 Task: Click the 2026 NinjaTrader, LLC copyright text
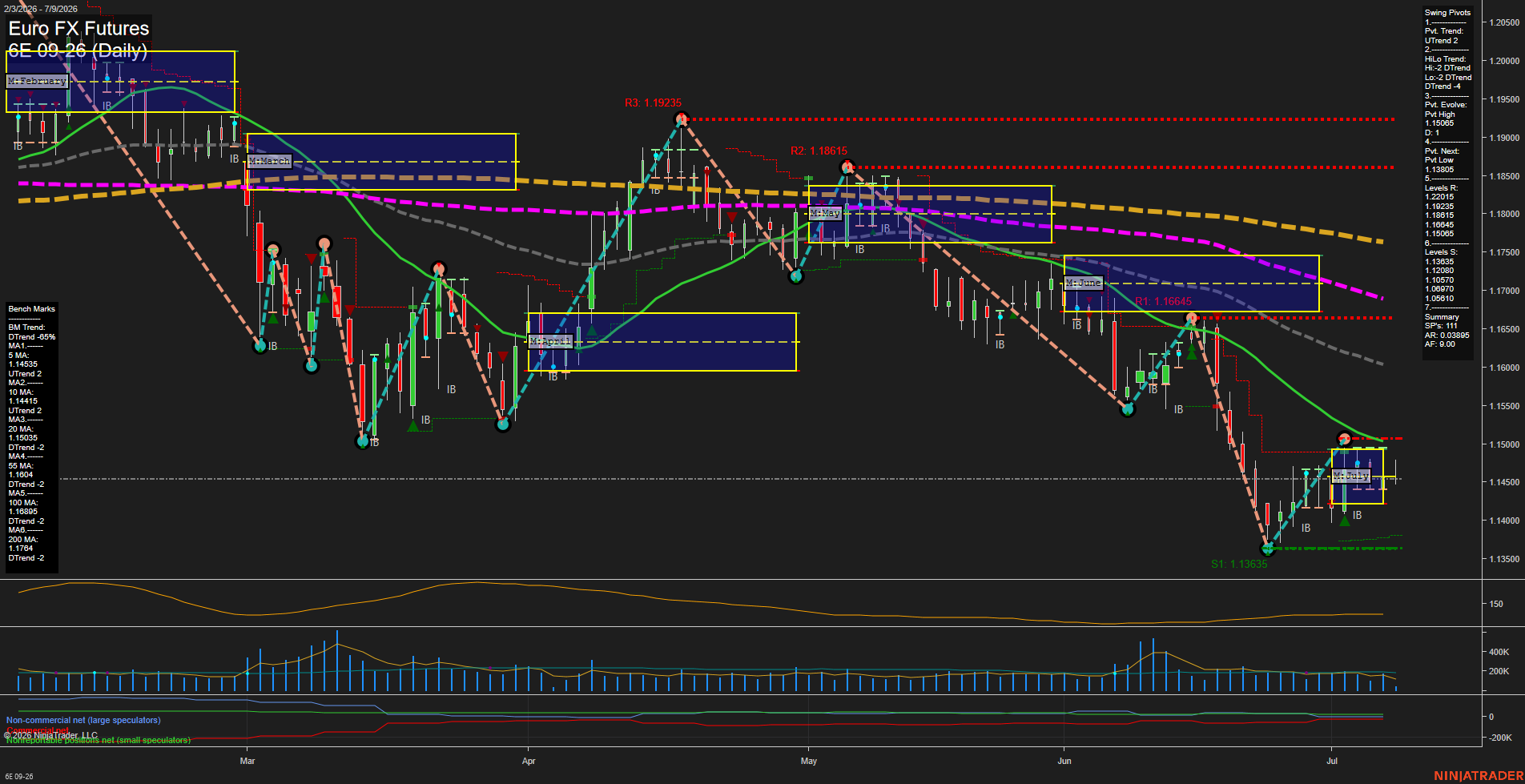pyautogui.click(x=51, y=735)
